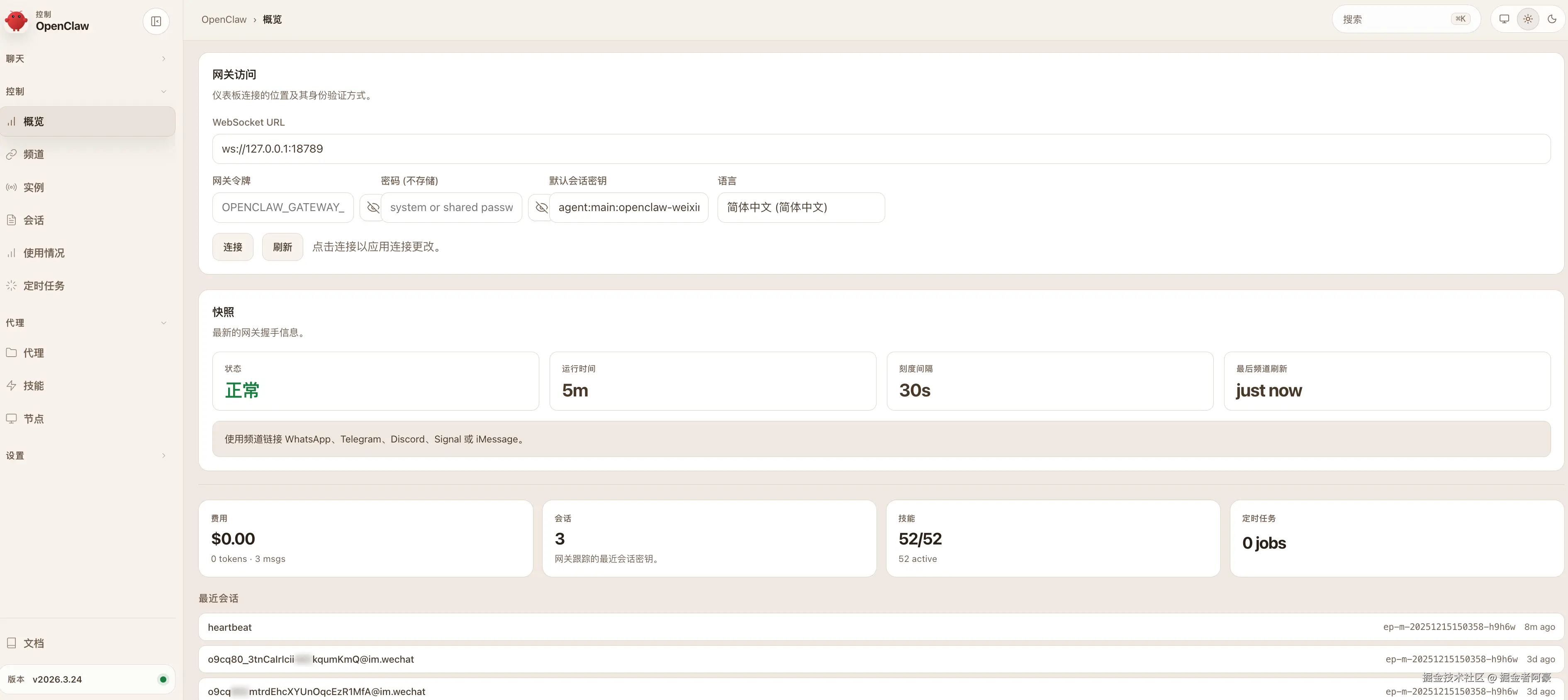This screenshot has width=1568, height=700.
Task: Open the 频道 channels page
Action: 34,155
